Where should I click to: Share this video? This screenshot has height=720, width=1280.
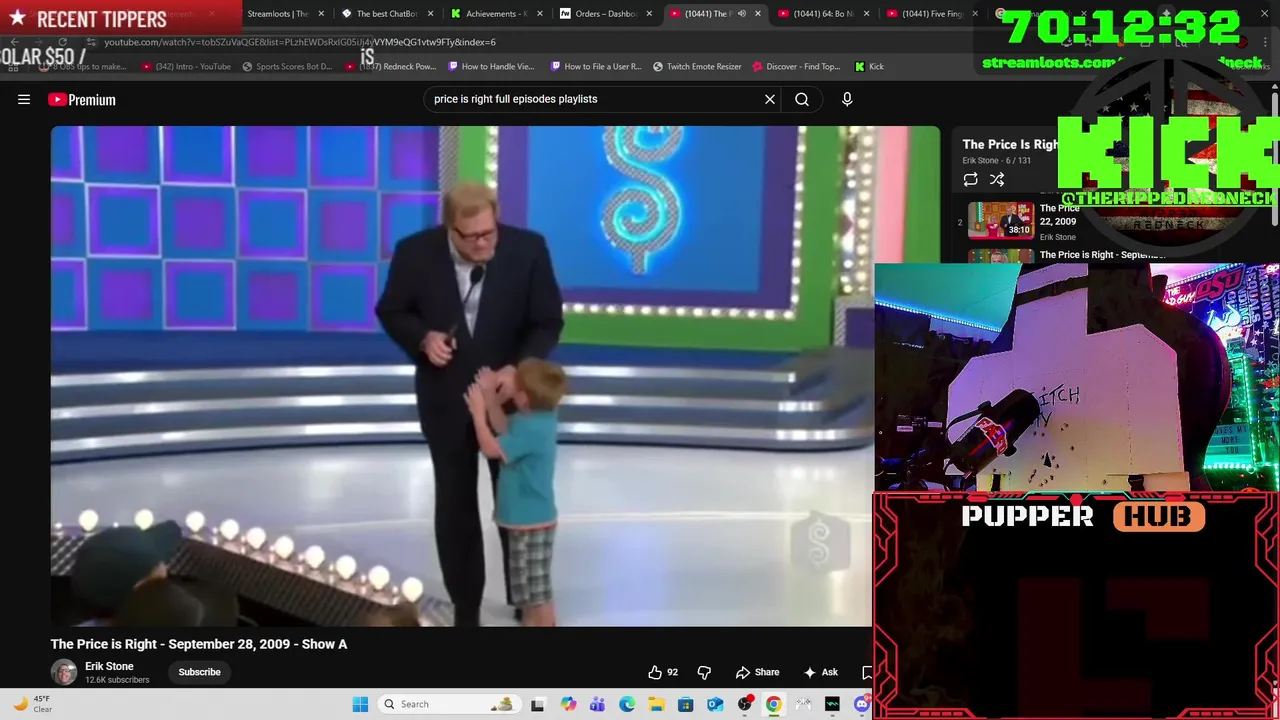click(757, 672)
